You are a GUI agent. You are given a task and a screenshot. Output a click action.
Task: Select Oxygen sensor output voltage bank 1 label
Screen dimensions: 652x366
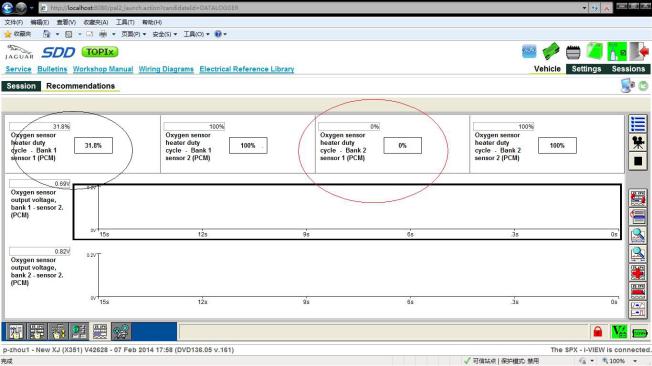[37, 204]
